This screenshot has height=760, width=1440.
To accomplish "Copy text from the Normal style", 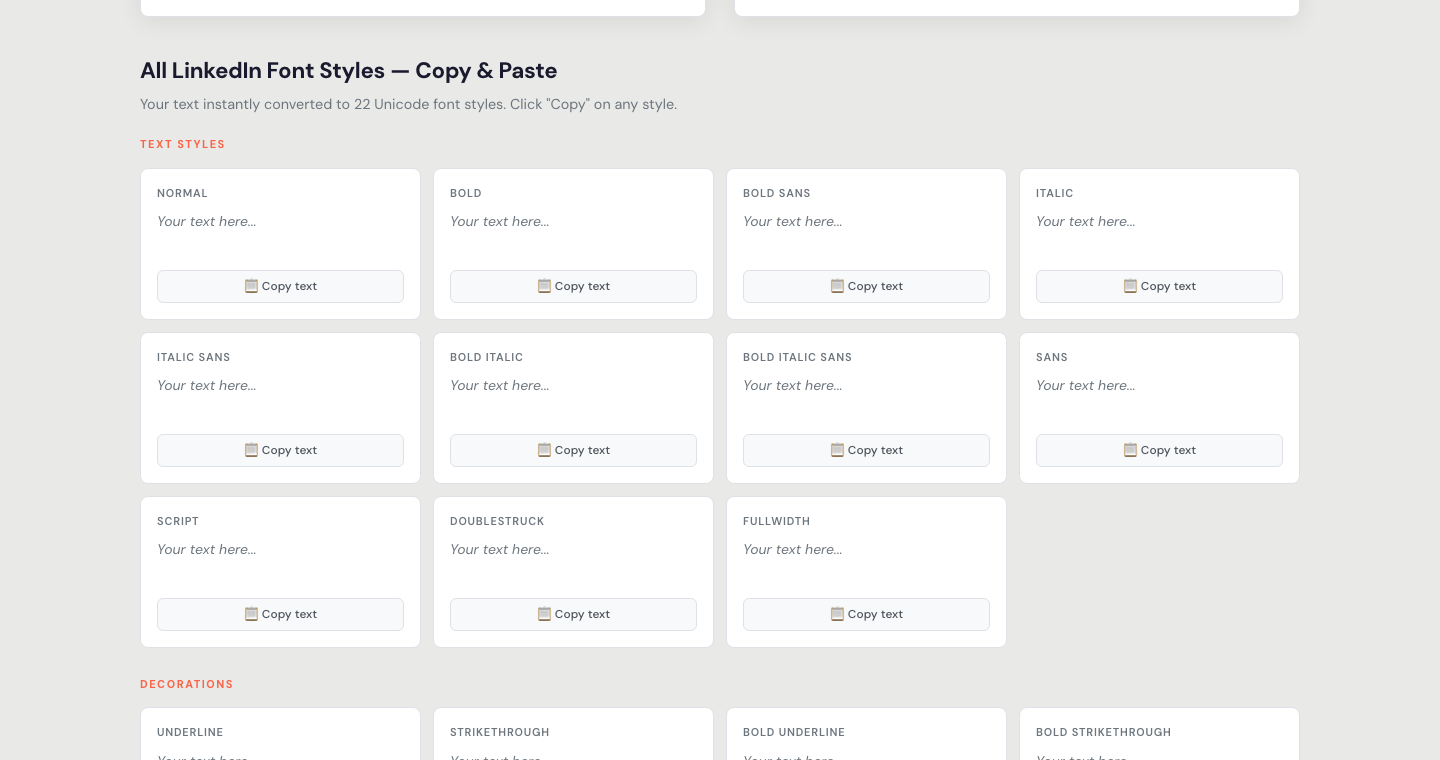I will [x=280, y=286].
